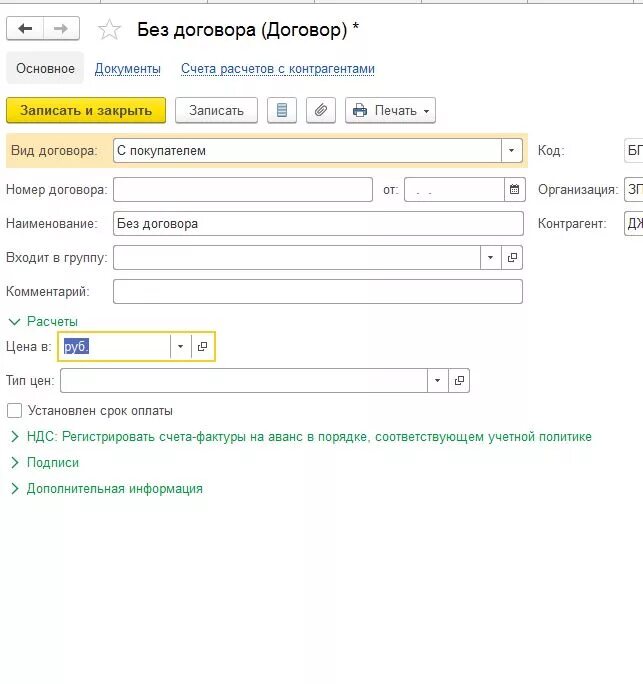Collapse the Расчеты section

[x=43, y=321]
